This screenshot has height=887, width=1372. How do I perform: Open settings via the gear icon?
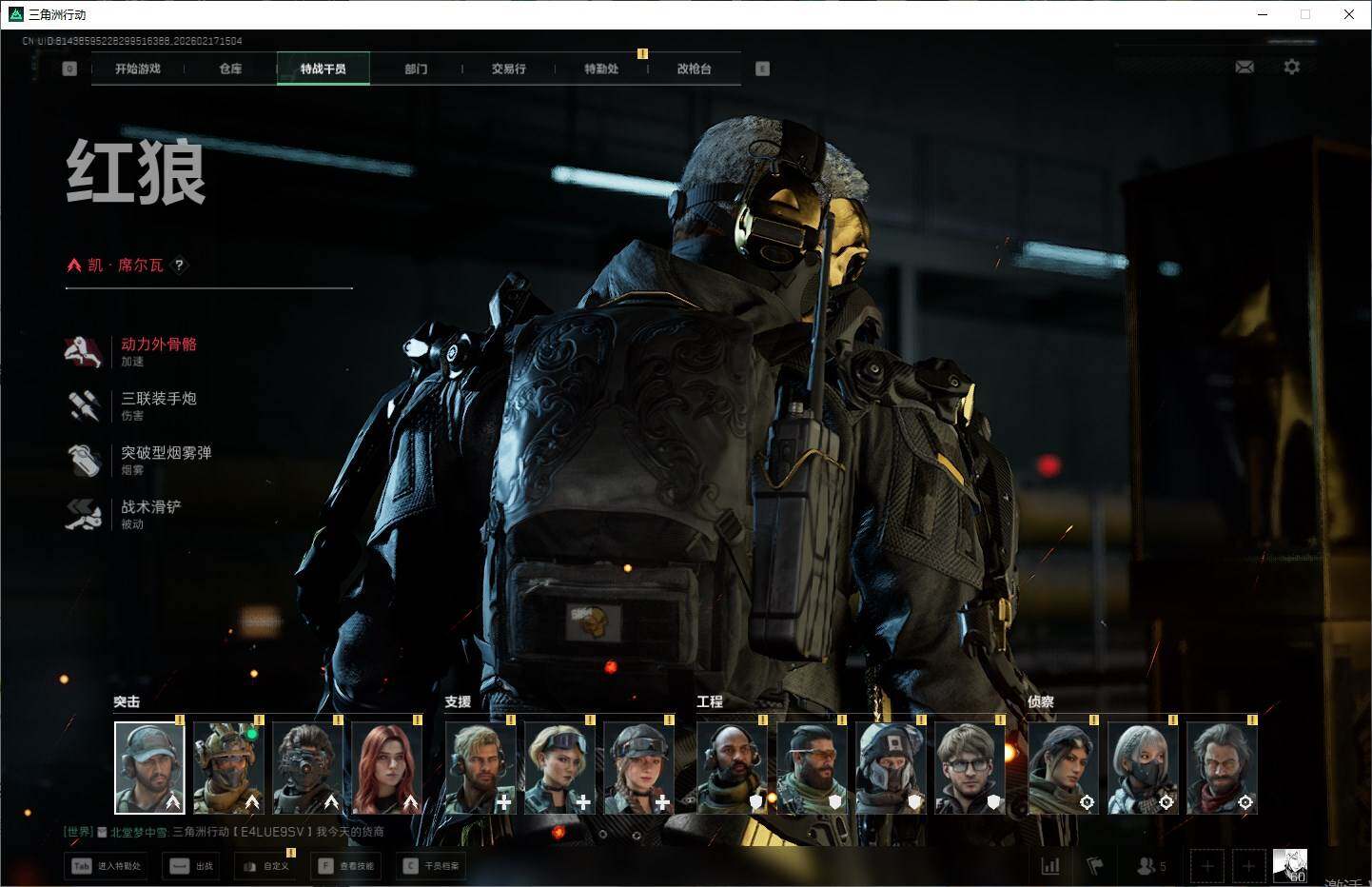[1291, 68]
